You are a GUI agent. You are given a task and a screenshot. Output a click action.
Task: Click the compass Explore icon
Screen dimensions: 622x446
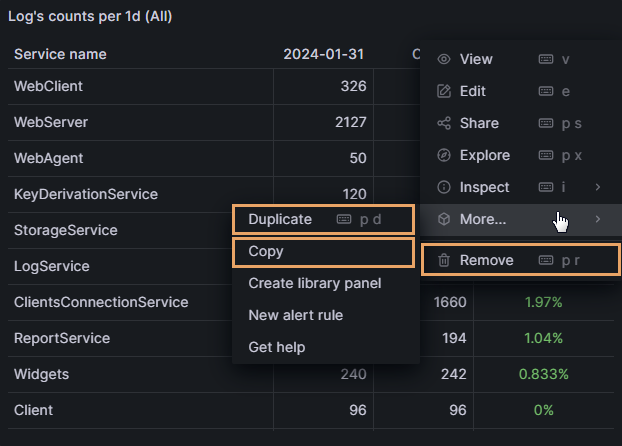pyautogui.click(x=445, y=155)
